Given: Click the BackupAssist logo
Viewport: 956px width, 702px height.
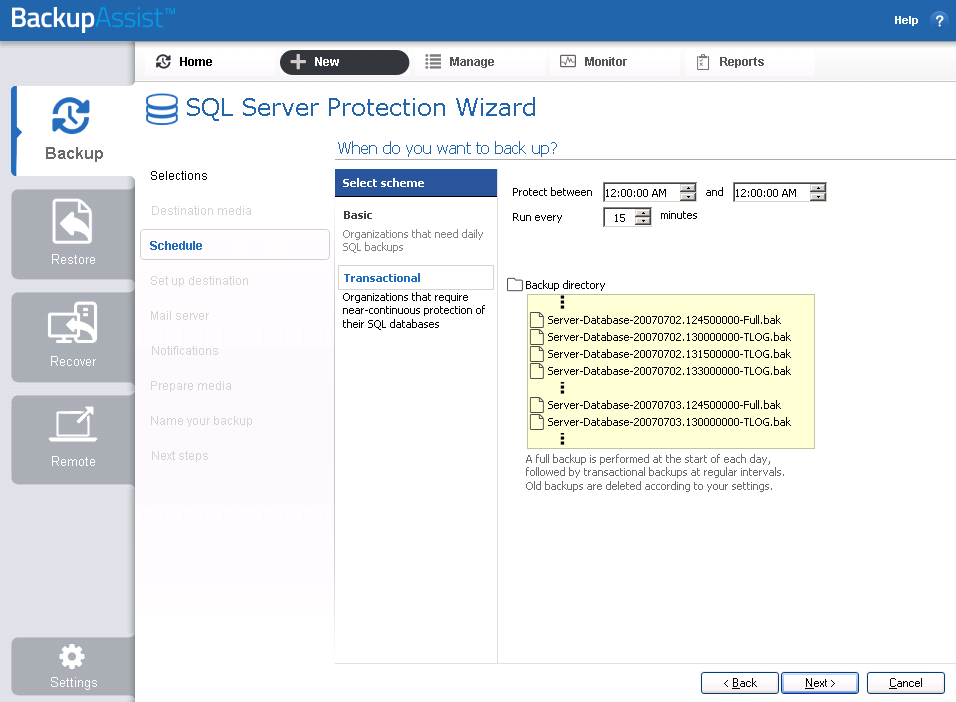Looking at the screenshot, I should (93, 18).
